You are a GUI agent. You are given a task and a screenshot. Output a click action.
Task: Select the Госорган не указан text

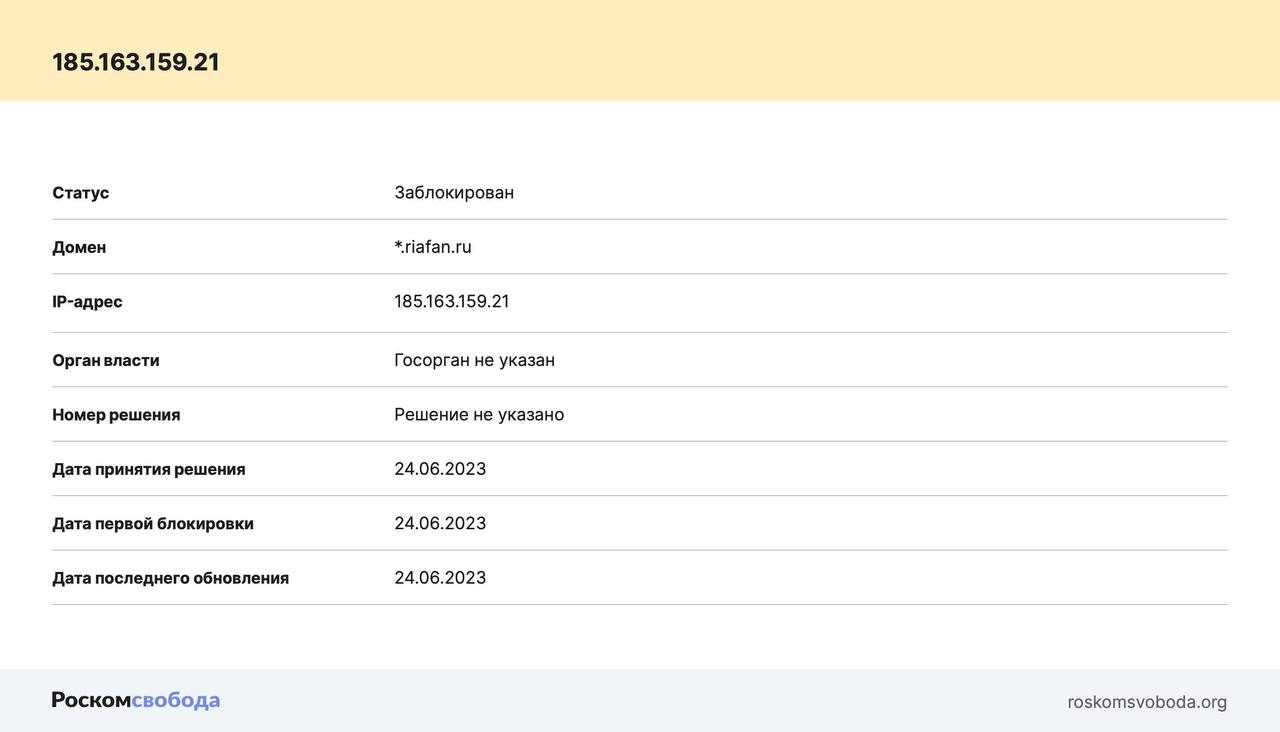click(474, 360)
